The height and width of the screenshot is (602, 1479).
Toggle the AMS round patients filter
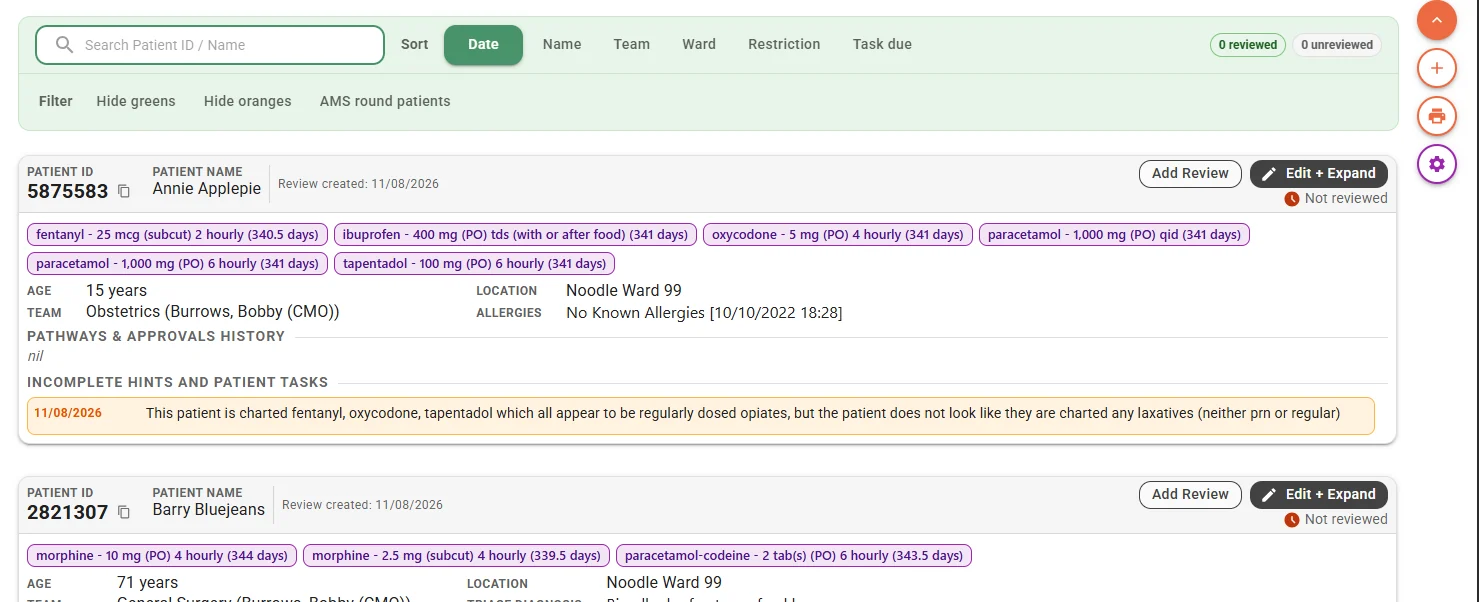(x=385, y=101)
